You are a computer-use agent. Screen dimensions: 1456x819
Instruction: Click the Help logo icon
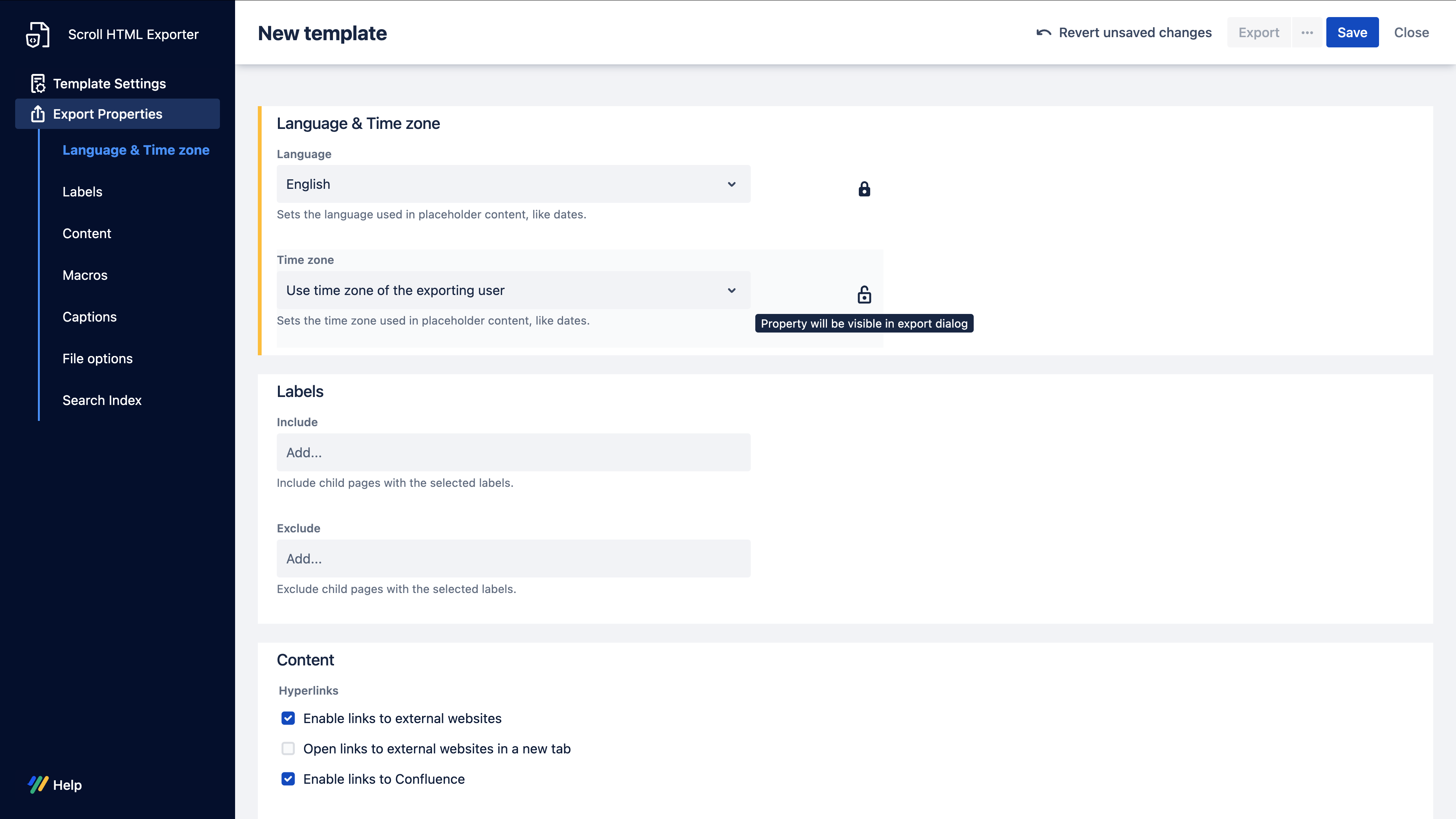click(38, 784)
